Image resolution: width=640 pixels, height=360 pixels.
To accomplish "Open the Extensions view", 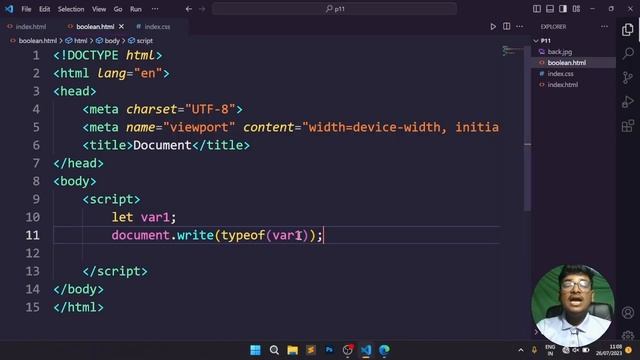I will tap(628, 126).
